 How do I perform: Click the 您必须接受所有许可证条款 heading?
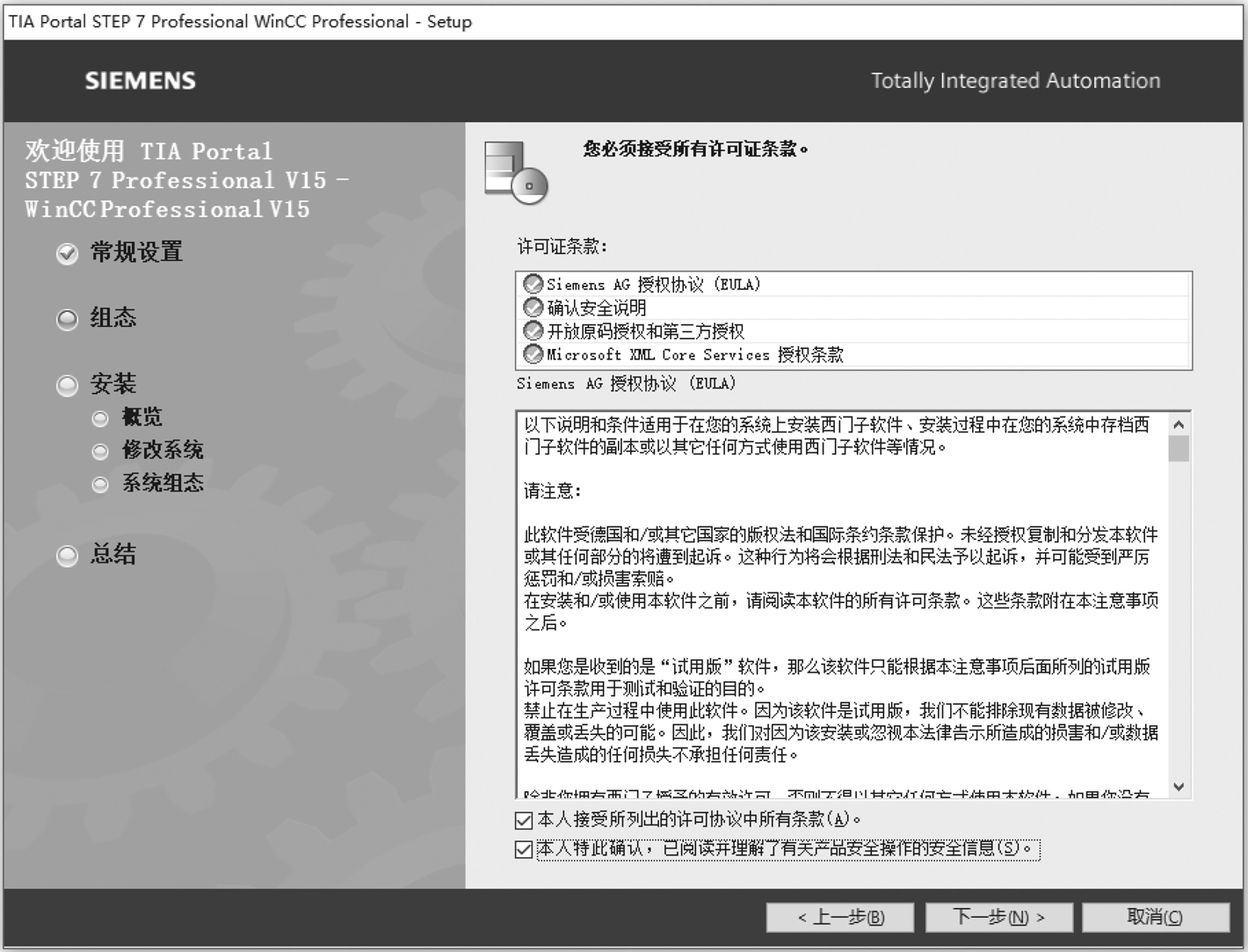695,149
